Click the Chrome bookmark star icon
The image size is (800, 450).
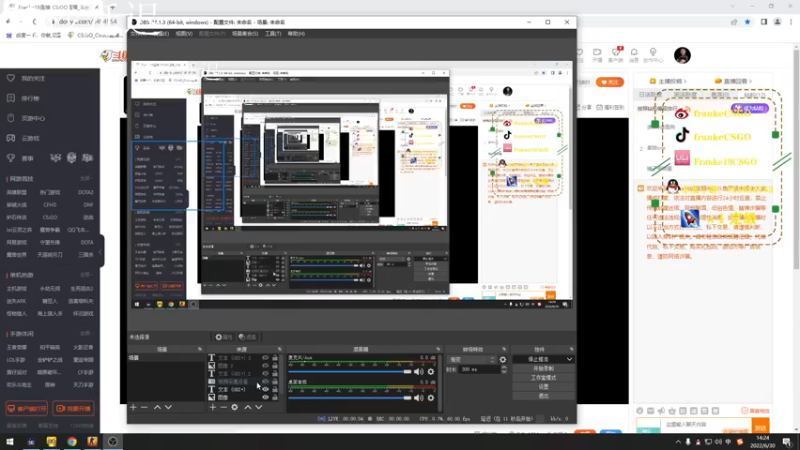pos(747,22)
